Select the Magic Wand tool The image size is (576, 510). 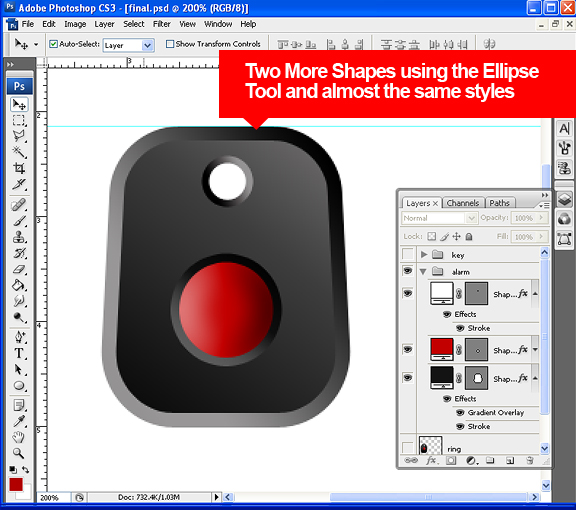(x=19, y=152)
